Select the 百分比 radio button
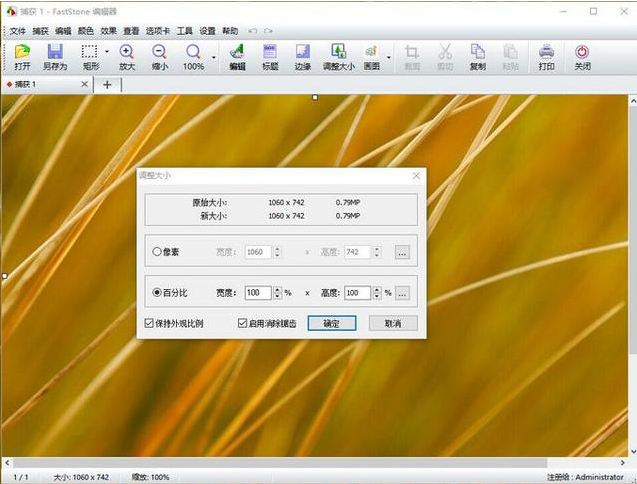This screenshot has width=637, height=484. click(x=157, y=292)
